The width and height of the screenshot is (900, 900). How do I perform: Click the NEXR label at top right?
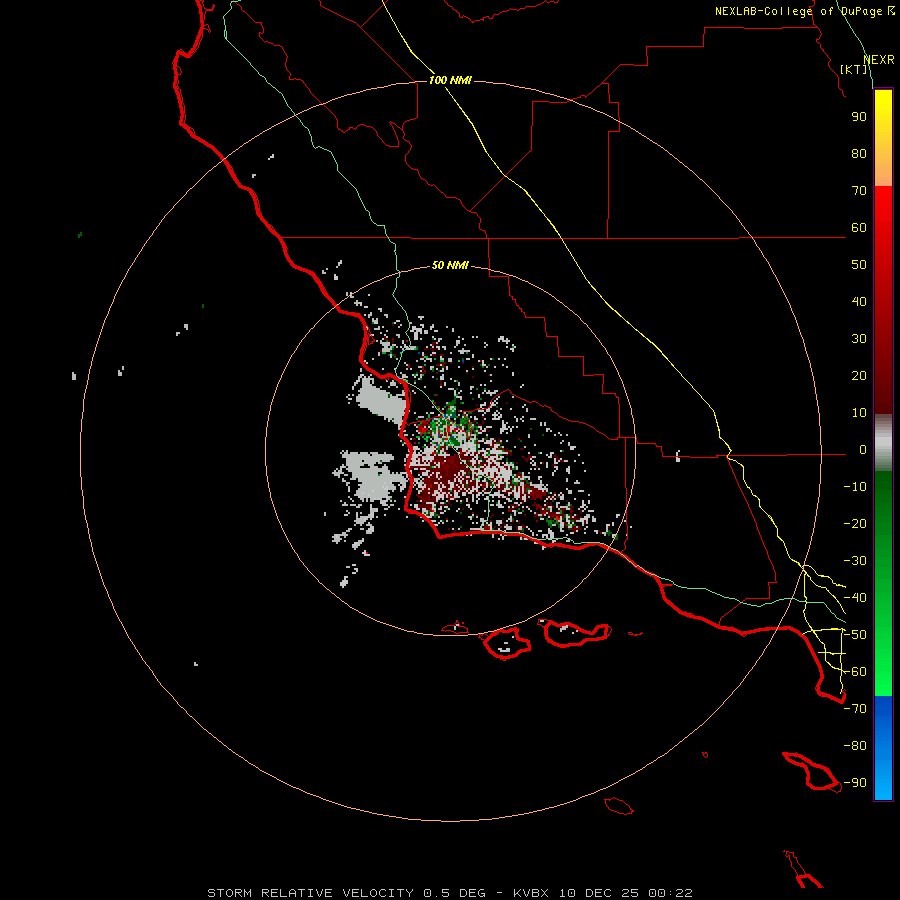click(x=879, y=60)
